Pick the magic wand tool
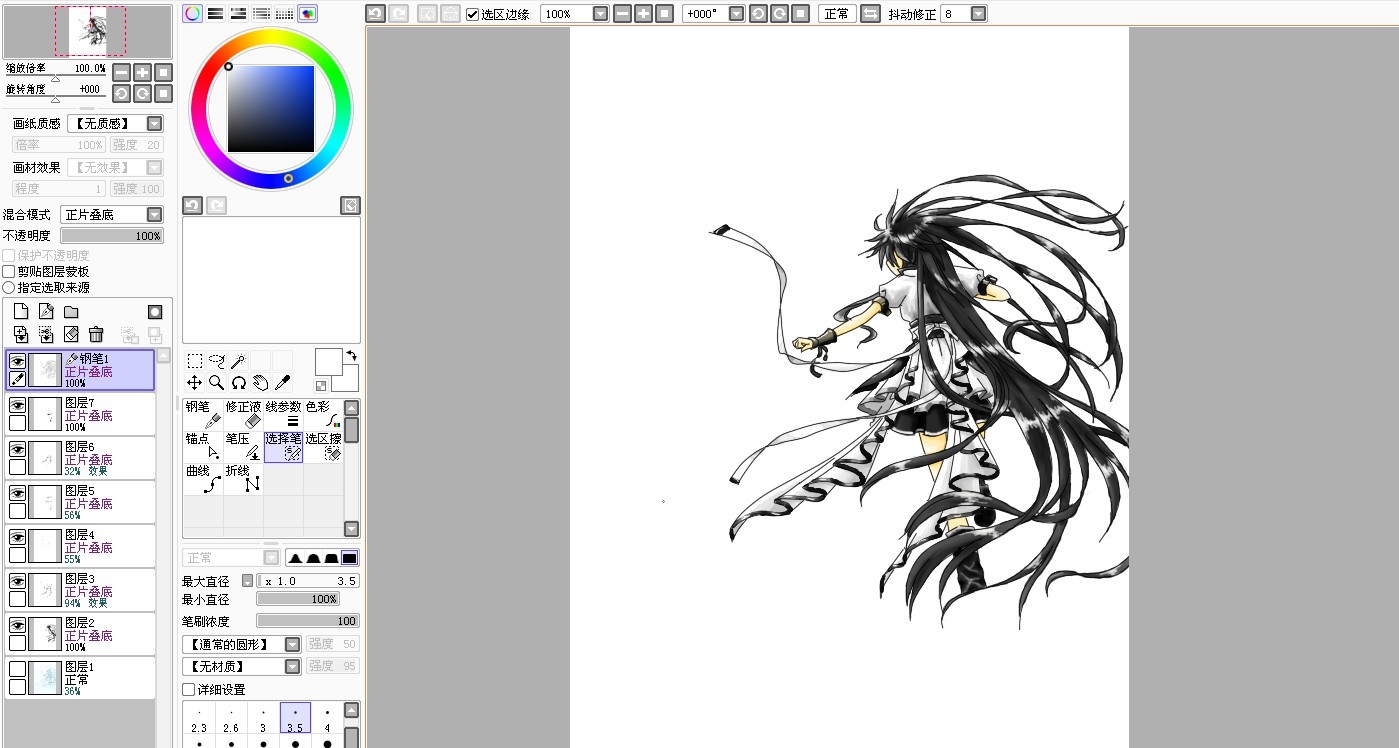The image size is (1399, 748). [238, 361]
